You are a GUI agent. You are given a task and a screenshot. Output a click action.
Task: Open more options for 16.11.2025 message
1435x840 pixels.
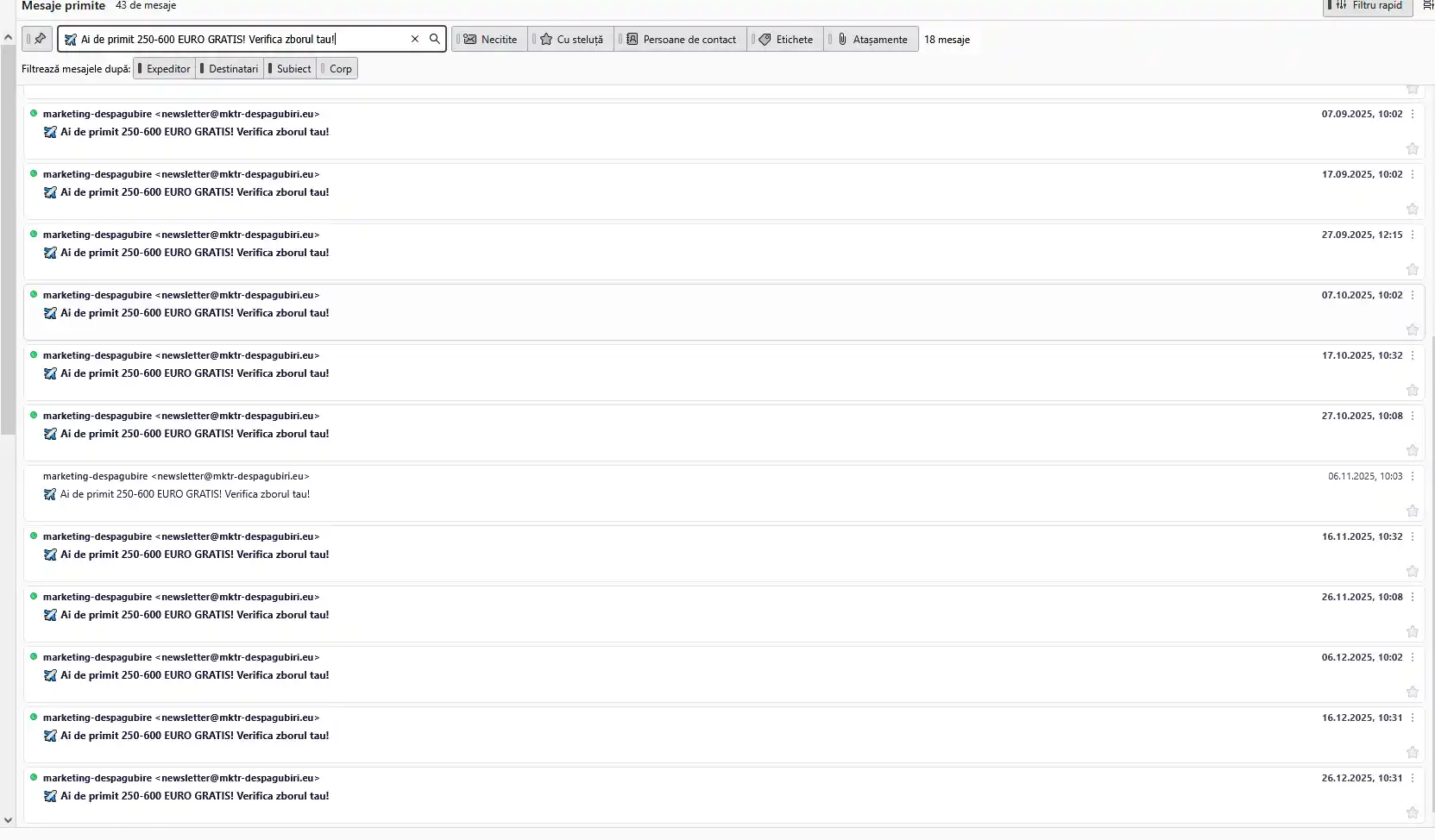[1413, 536]
